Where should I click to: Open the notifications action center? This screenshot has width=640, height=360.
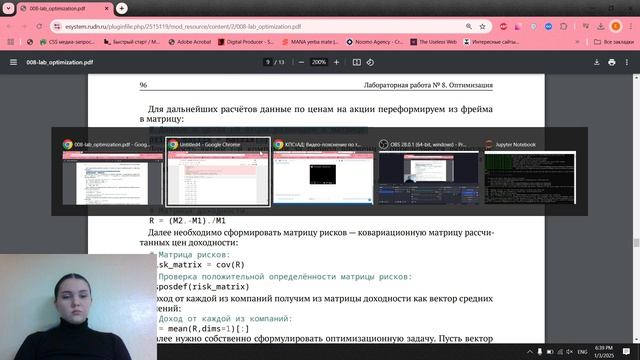click(x=627, y=351)
